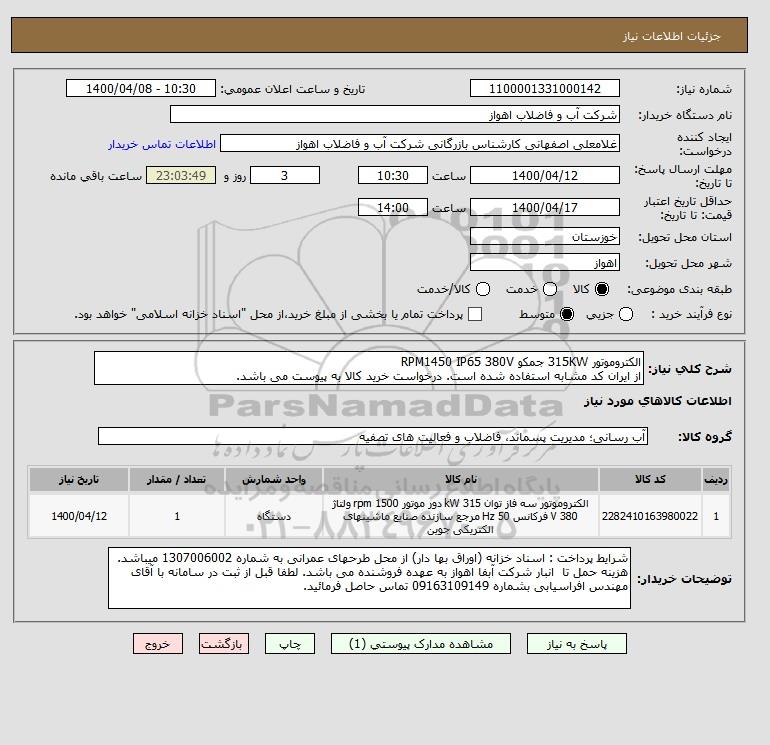Click the الکتروموتور سه فاز product name cell

pyautogui.click(x=461, y=516)
